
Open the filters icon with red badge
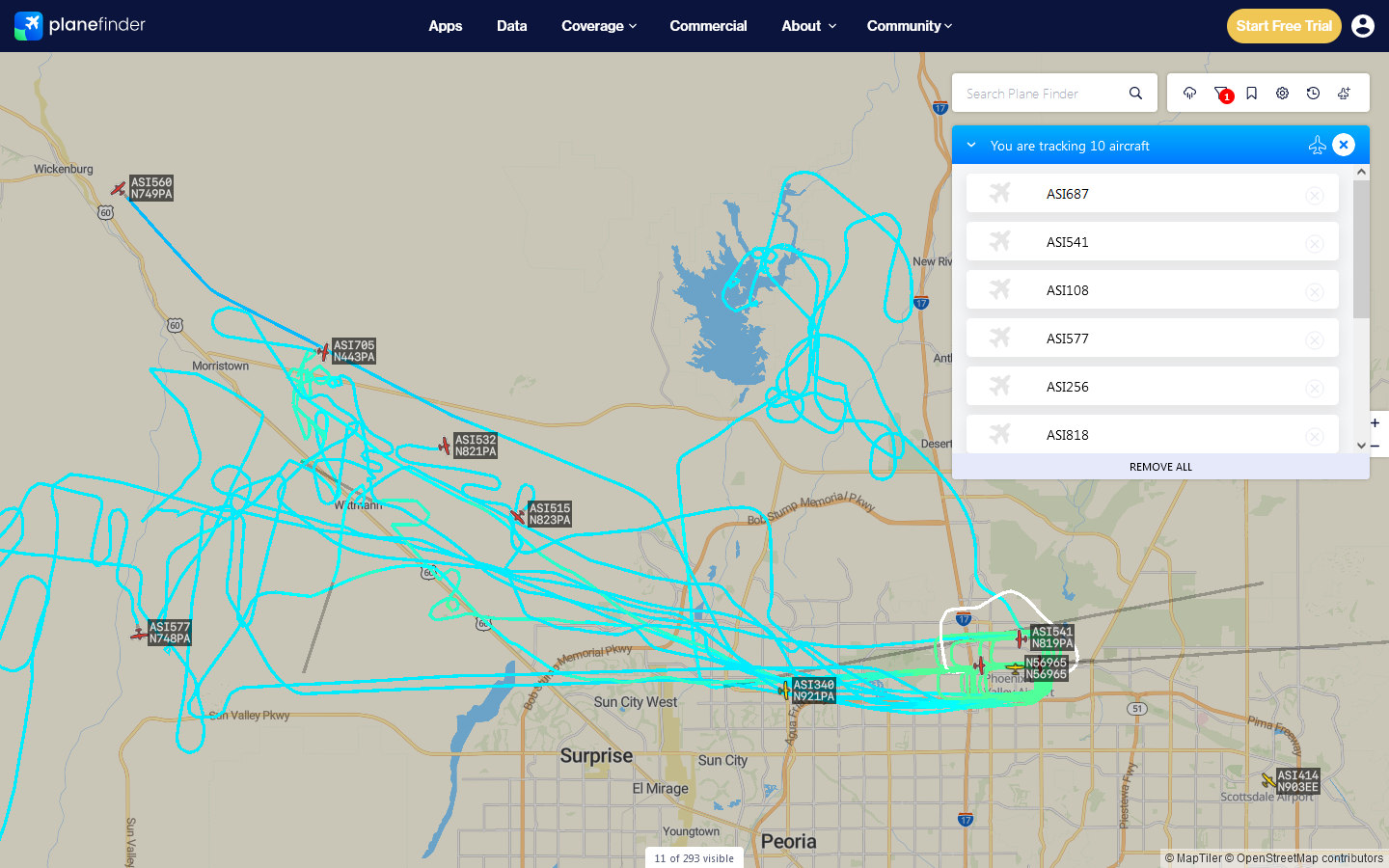click(1222, 94)
